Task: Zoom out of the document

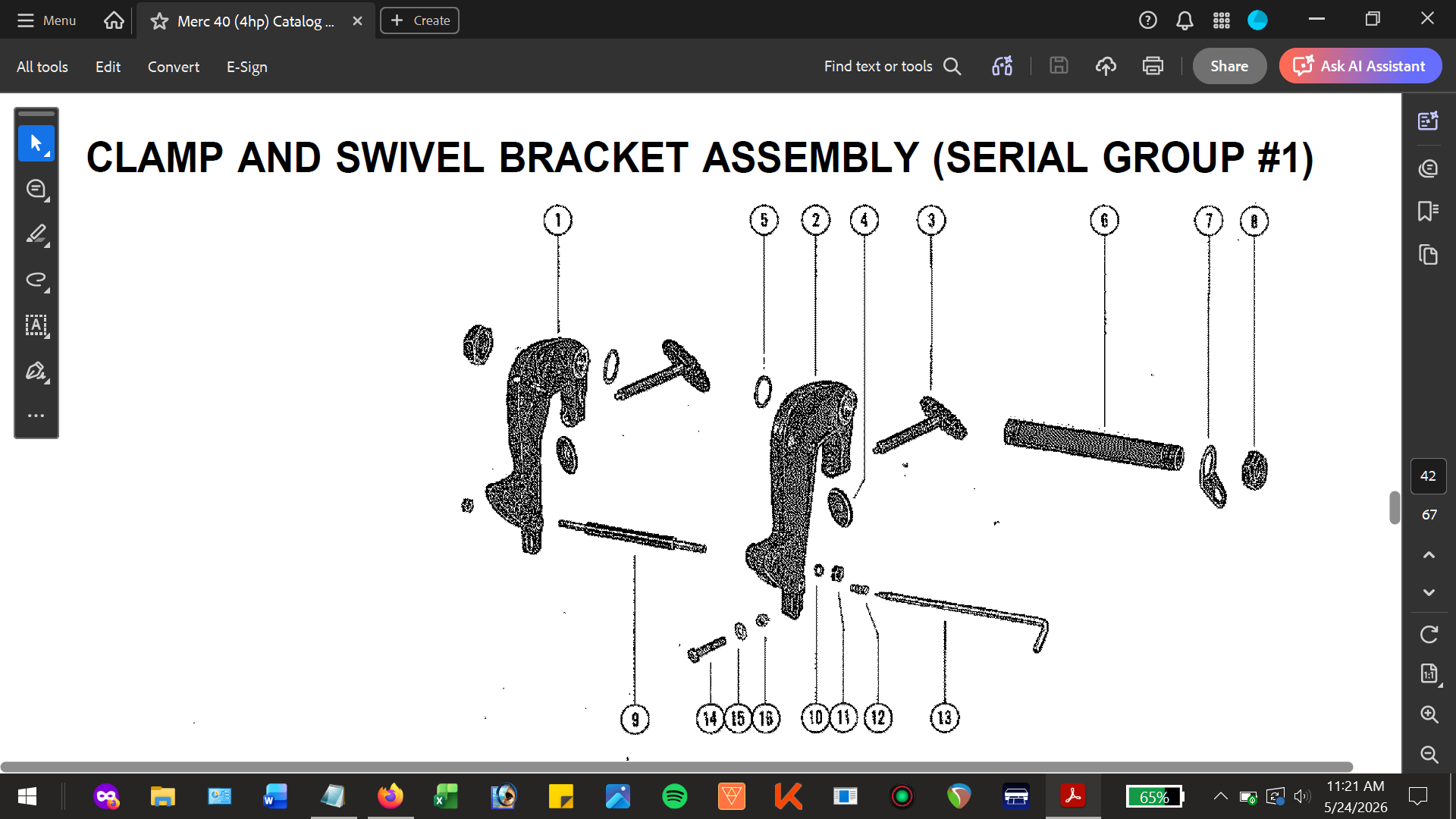Action: pyautogui.click(x=1429, y=754)
